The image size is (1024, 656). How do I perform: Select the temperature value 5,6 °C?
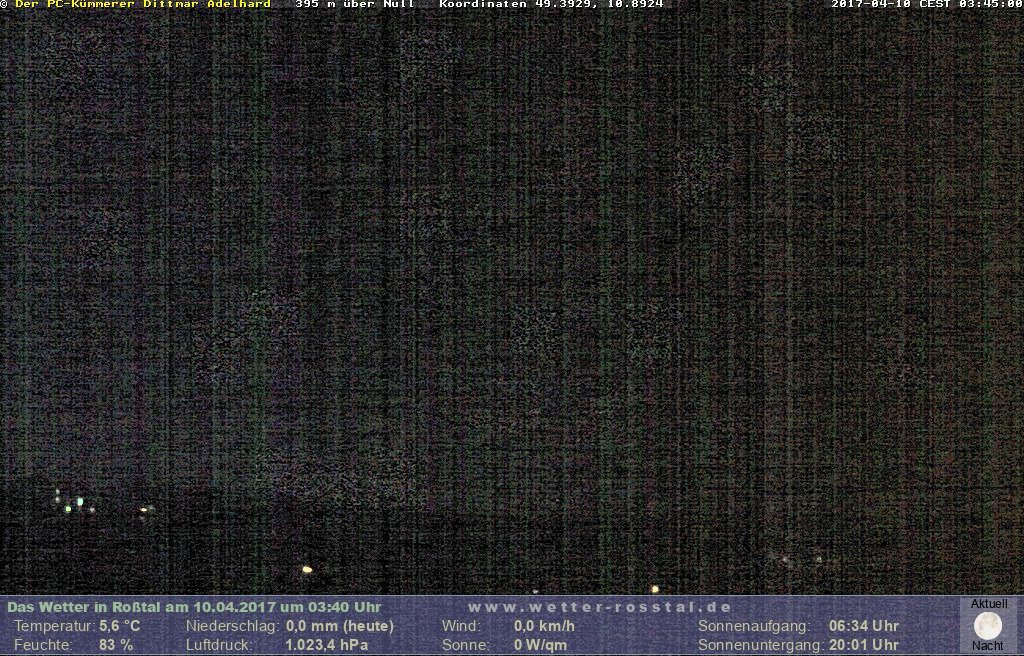[119, 626]
